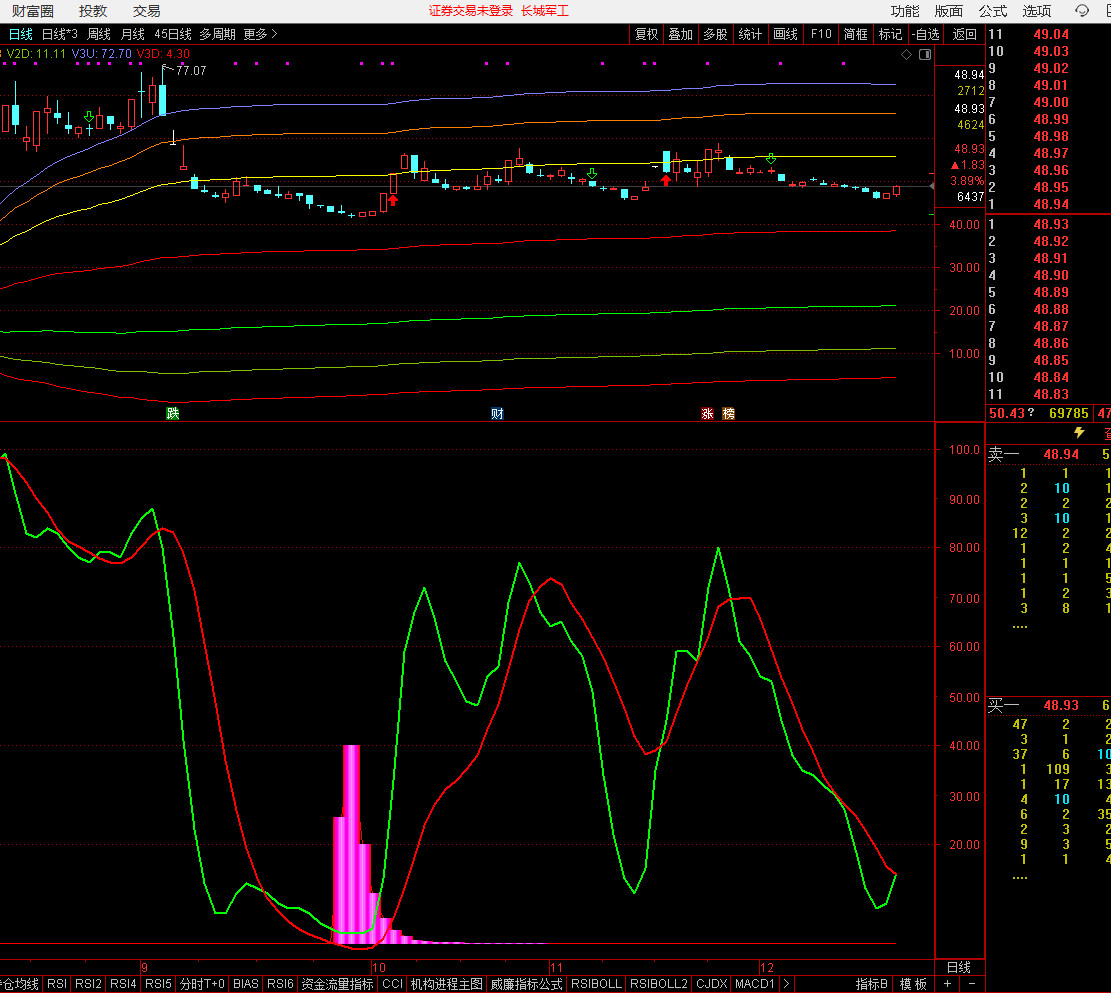Select the 资金流量指标 indicator tab
The width and height of the screenshot is (1111, 993).
[337, 984]
